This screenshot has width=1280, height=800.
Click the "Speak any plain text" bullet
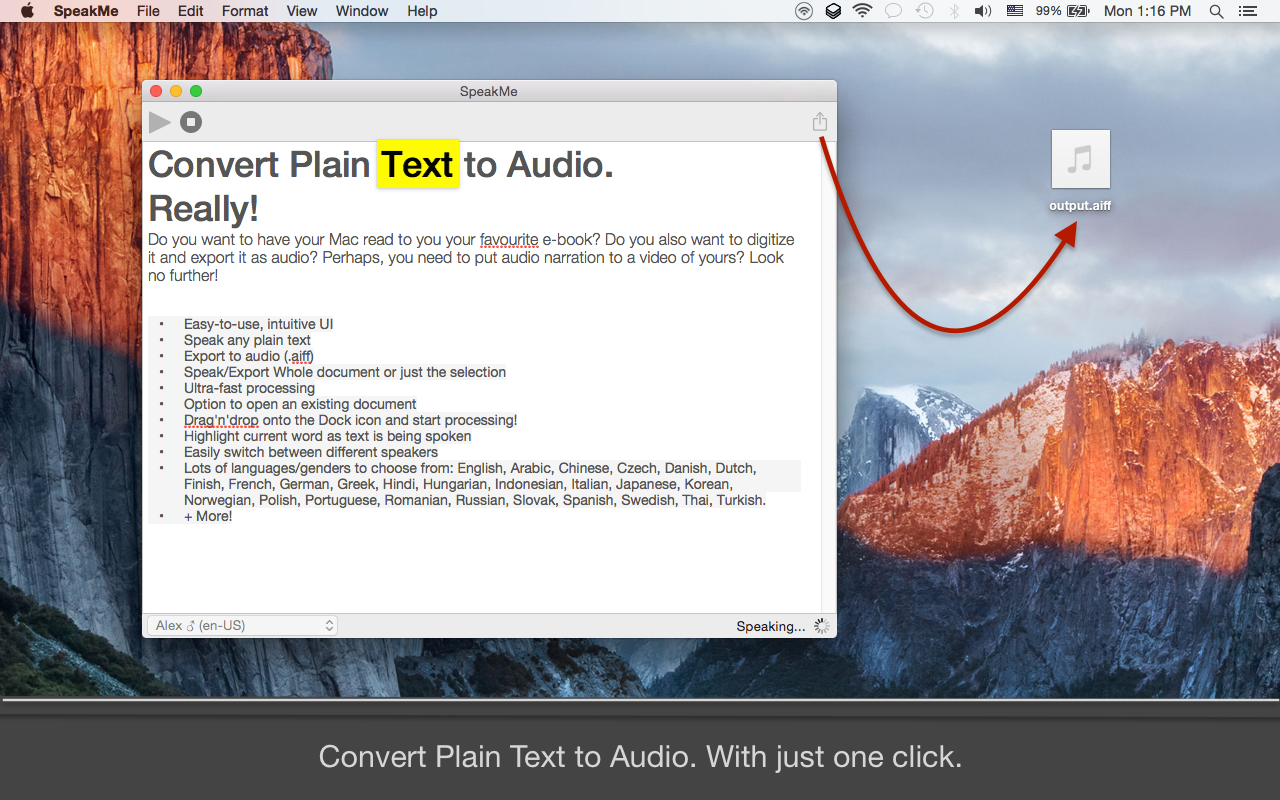click(x=247, y=340)
